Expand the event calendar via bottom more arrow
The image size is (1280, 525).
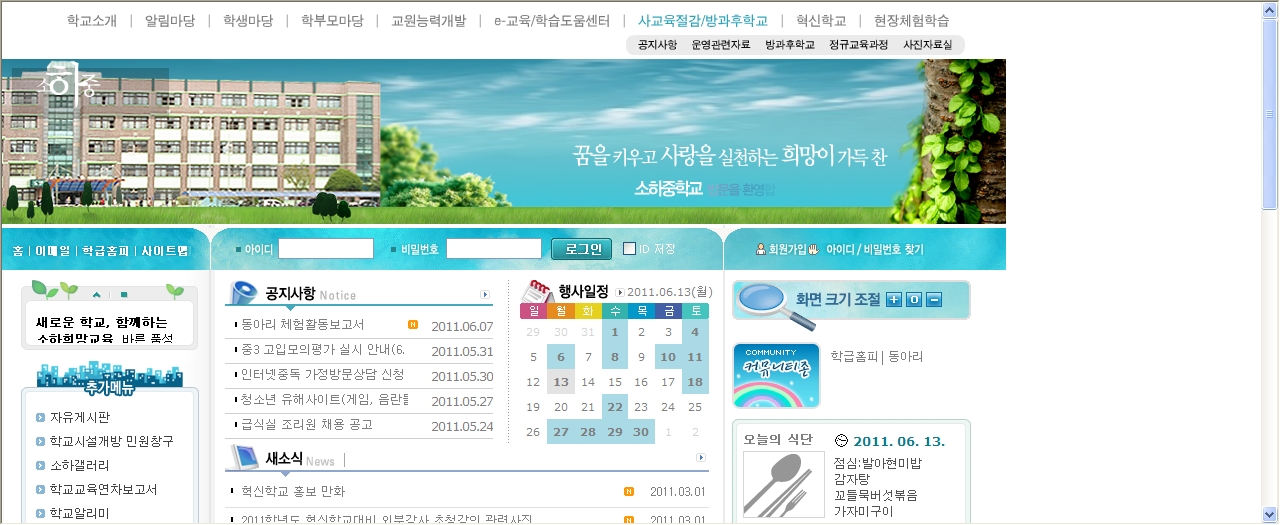point(702,458)
